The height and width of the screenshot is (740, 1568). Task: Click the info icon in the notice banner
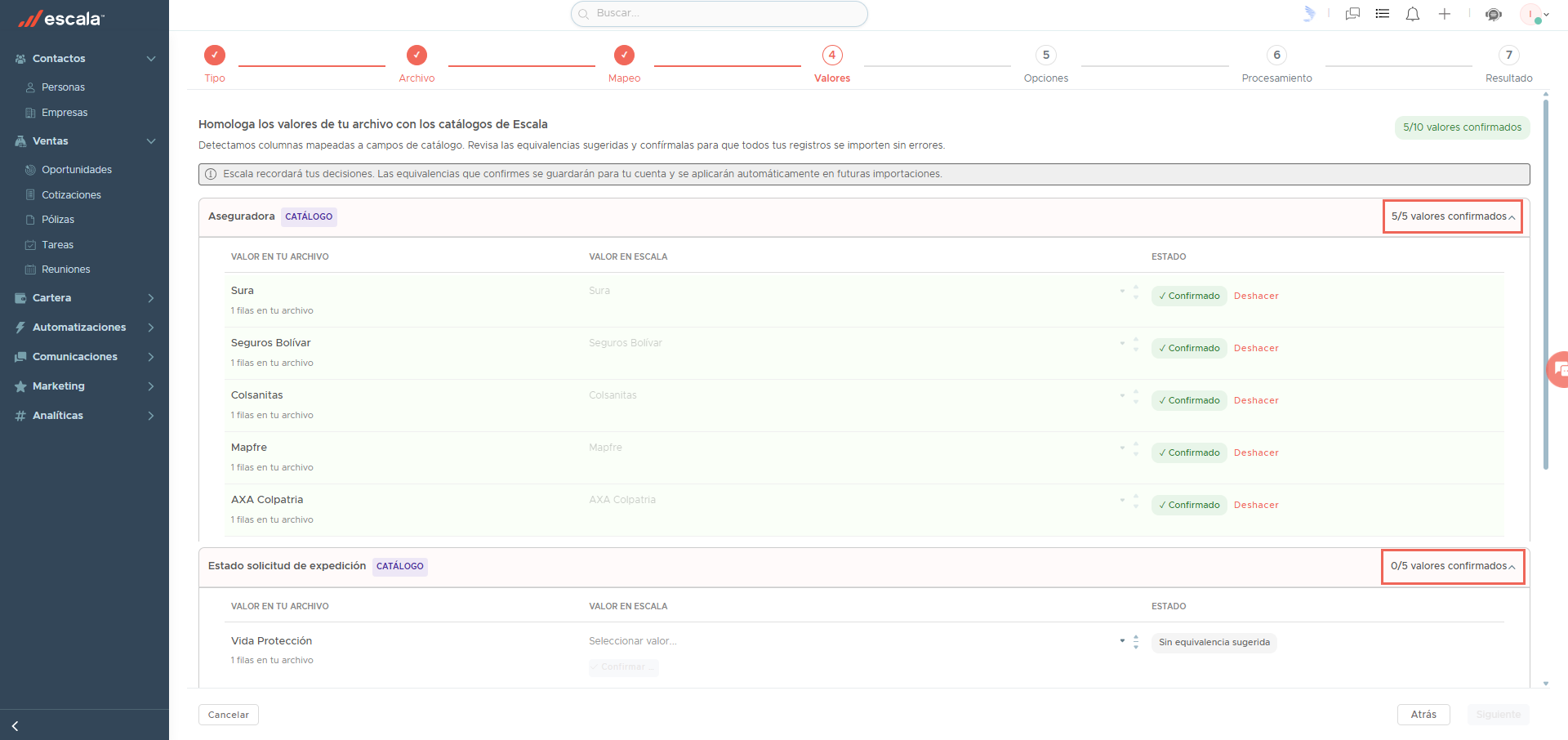click(211, 174)
